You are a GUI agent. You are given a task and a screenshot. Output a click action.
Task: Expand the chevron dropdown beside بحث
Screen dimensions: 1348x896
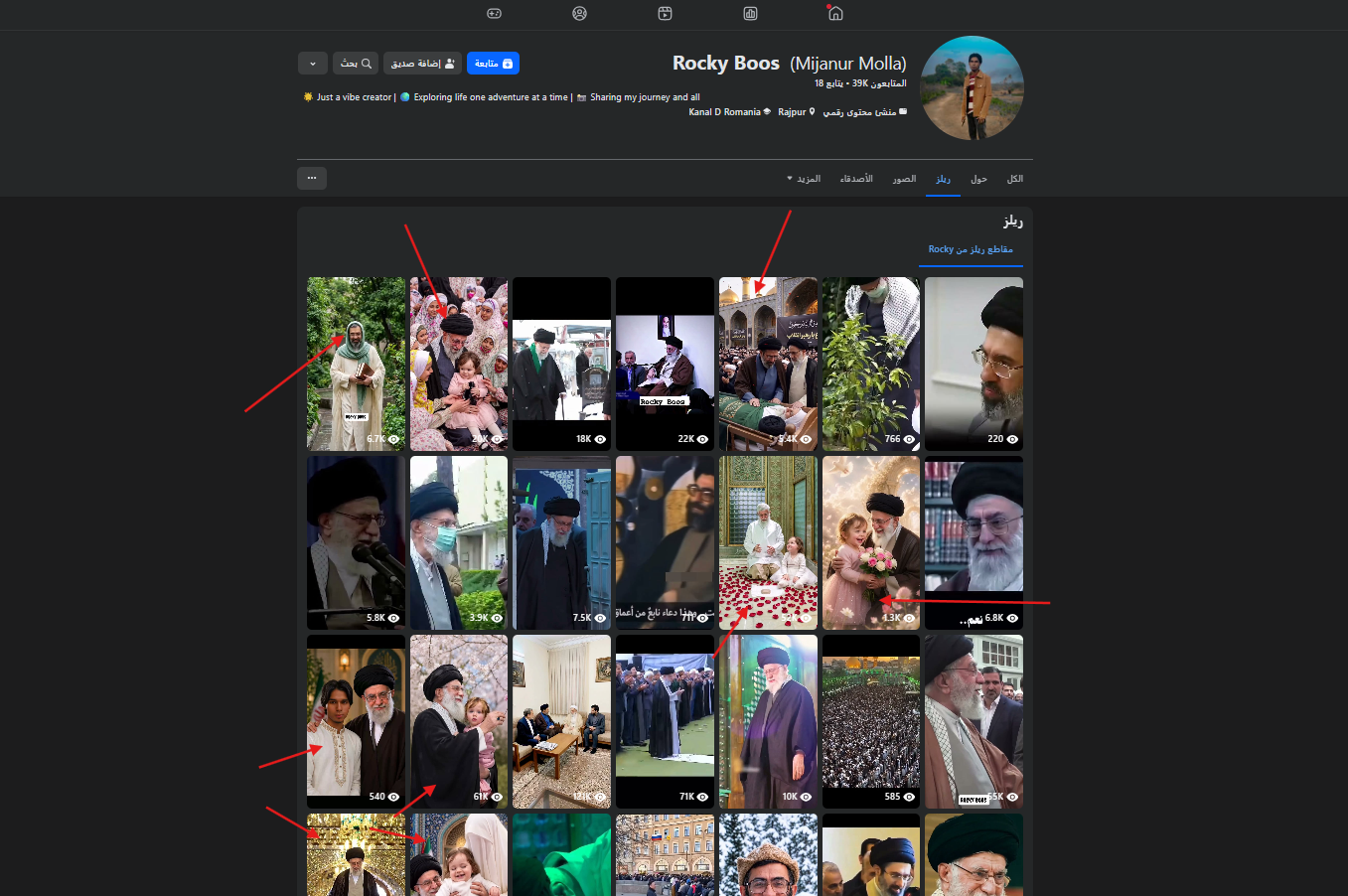pos(313,64)
